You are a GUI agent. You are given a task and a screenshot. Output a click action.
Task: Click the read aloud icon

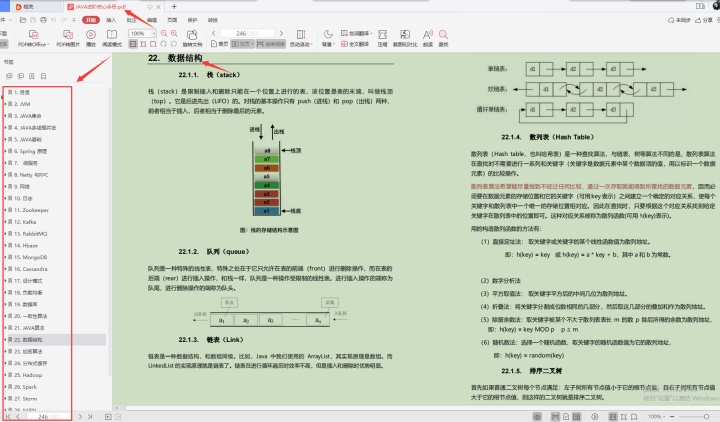click(428, 34)
